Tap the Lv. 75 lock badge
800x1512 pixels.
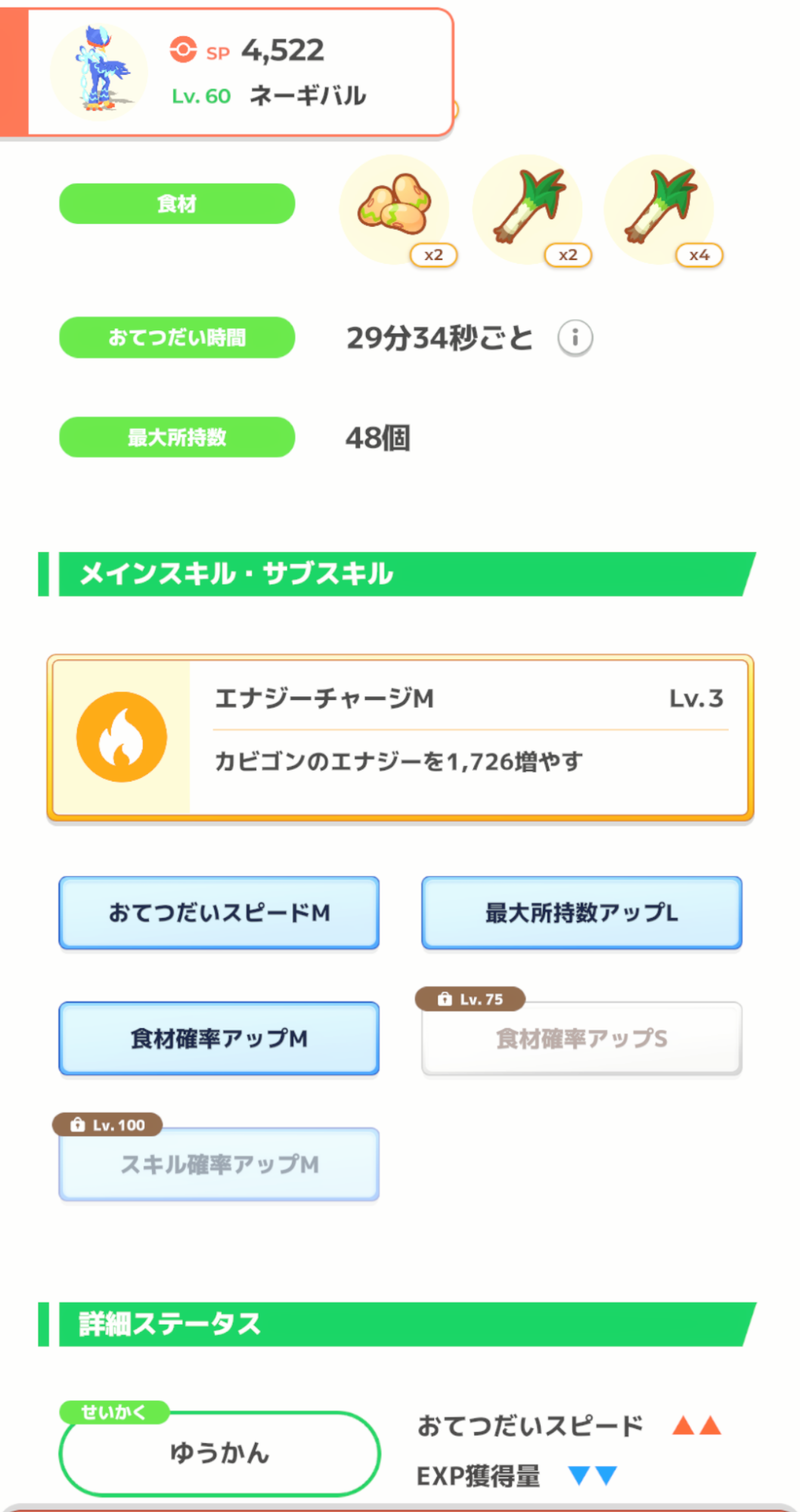coord(470,999)
